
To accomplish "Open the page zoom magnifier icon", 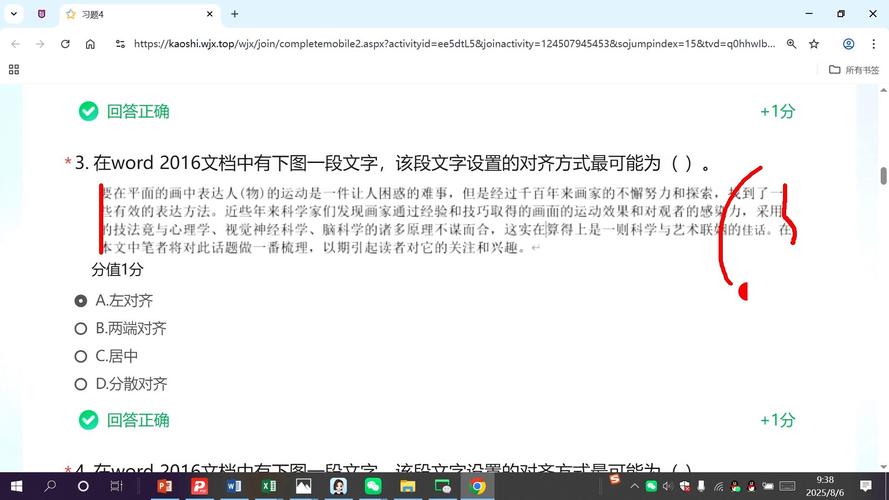I will point(791,44).
